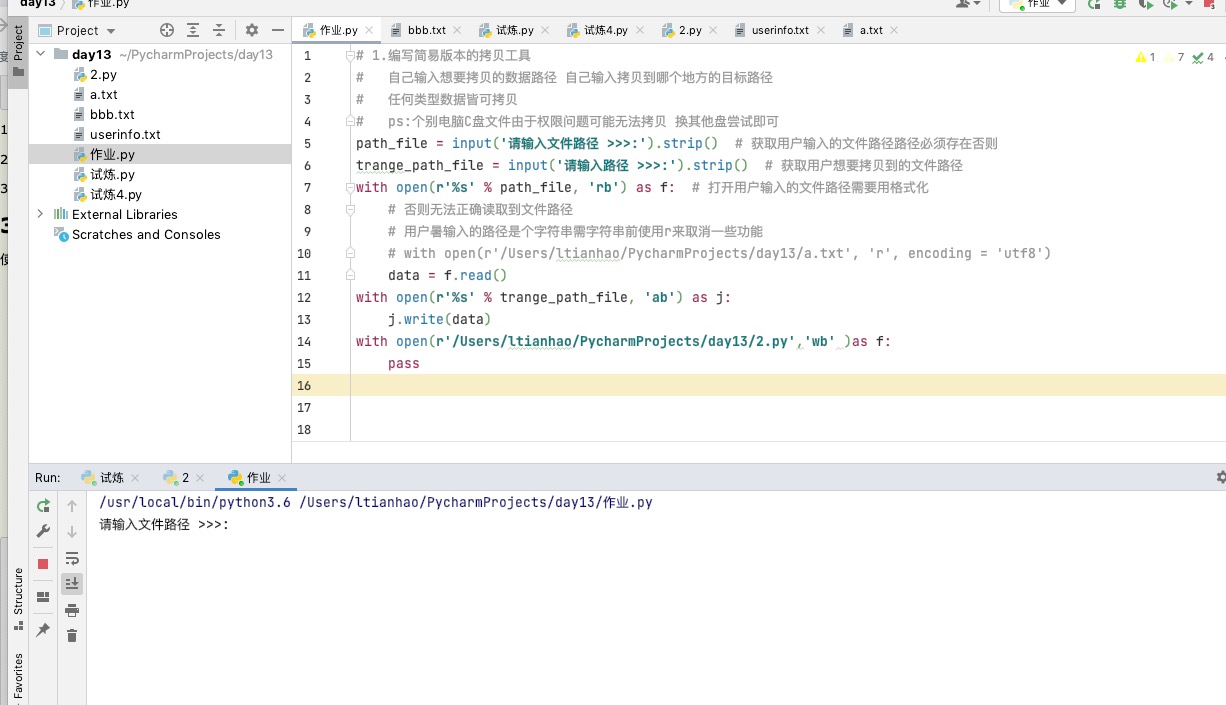The height and width of the screenshot is (705, 1226).
Task: Click the fold end marker at line 11
Action: [x=350, y=275]
